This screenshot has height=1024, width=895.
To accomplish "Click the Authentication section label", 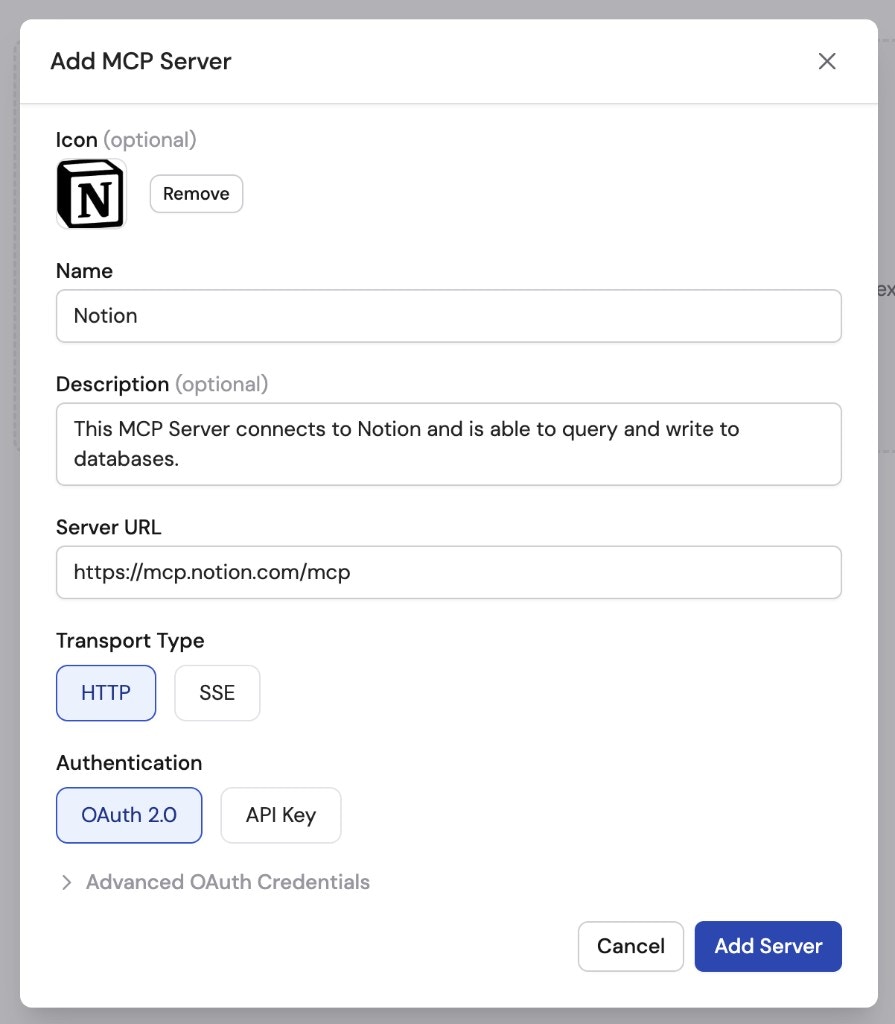I will coord(129,762).
